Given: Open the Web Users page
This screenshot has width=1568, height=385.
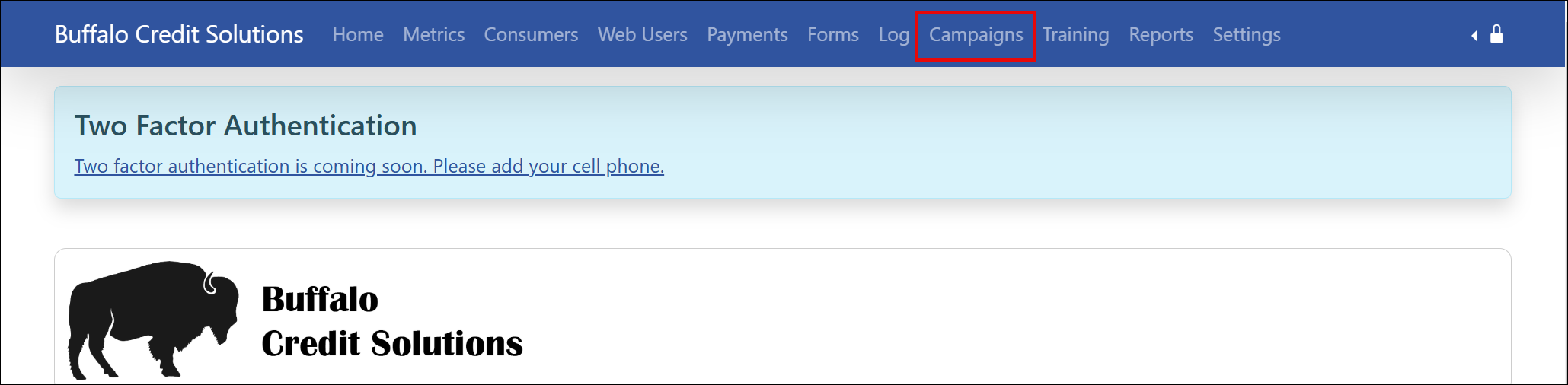Looking at the screenshot, I should pos(642,35).
